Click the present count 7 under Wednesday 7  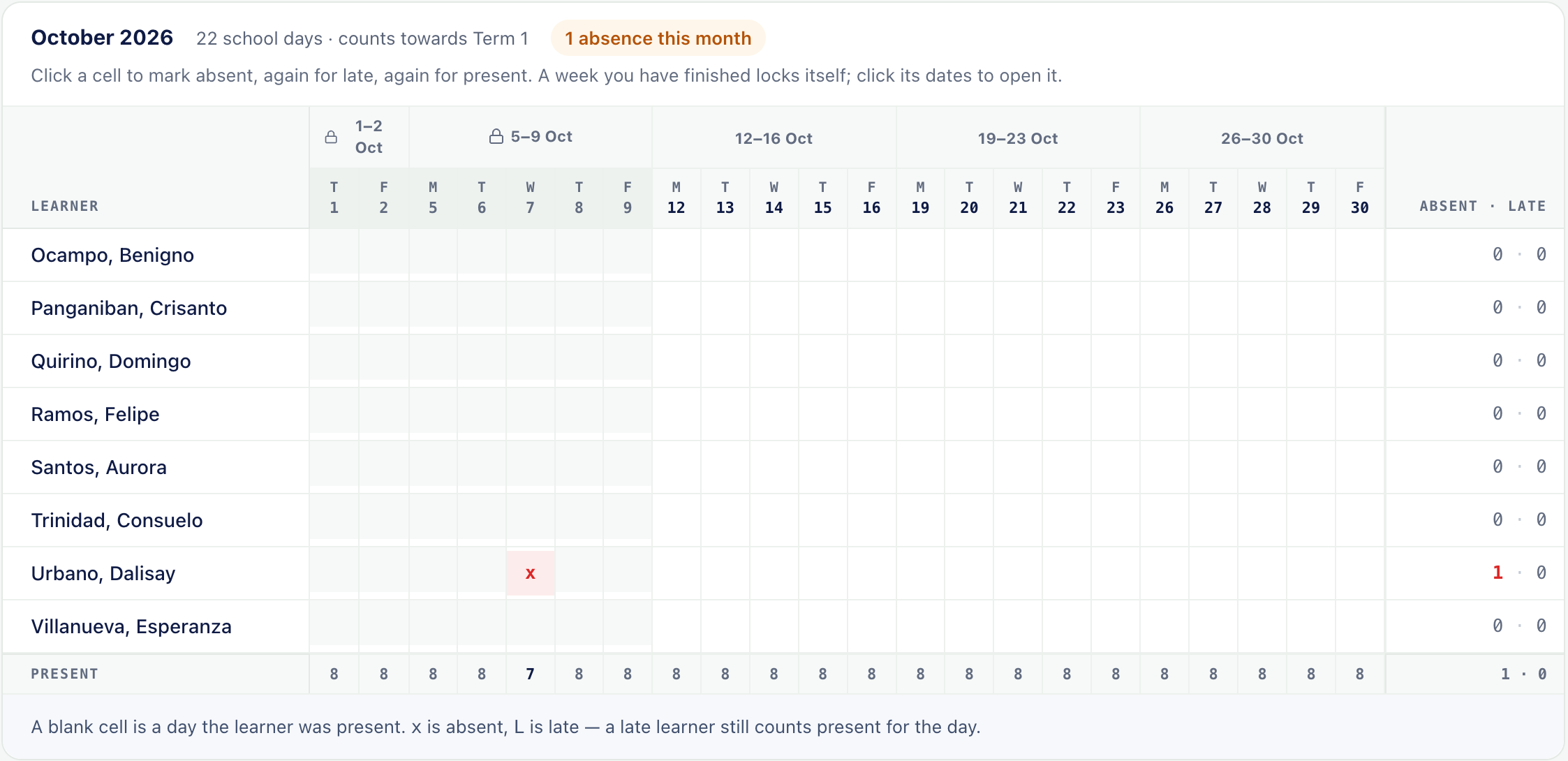[x=531, y=674]
